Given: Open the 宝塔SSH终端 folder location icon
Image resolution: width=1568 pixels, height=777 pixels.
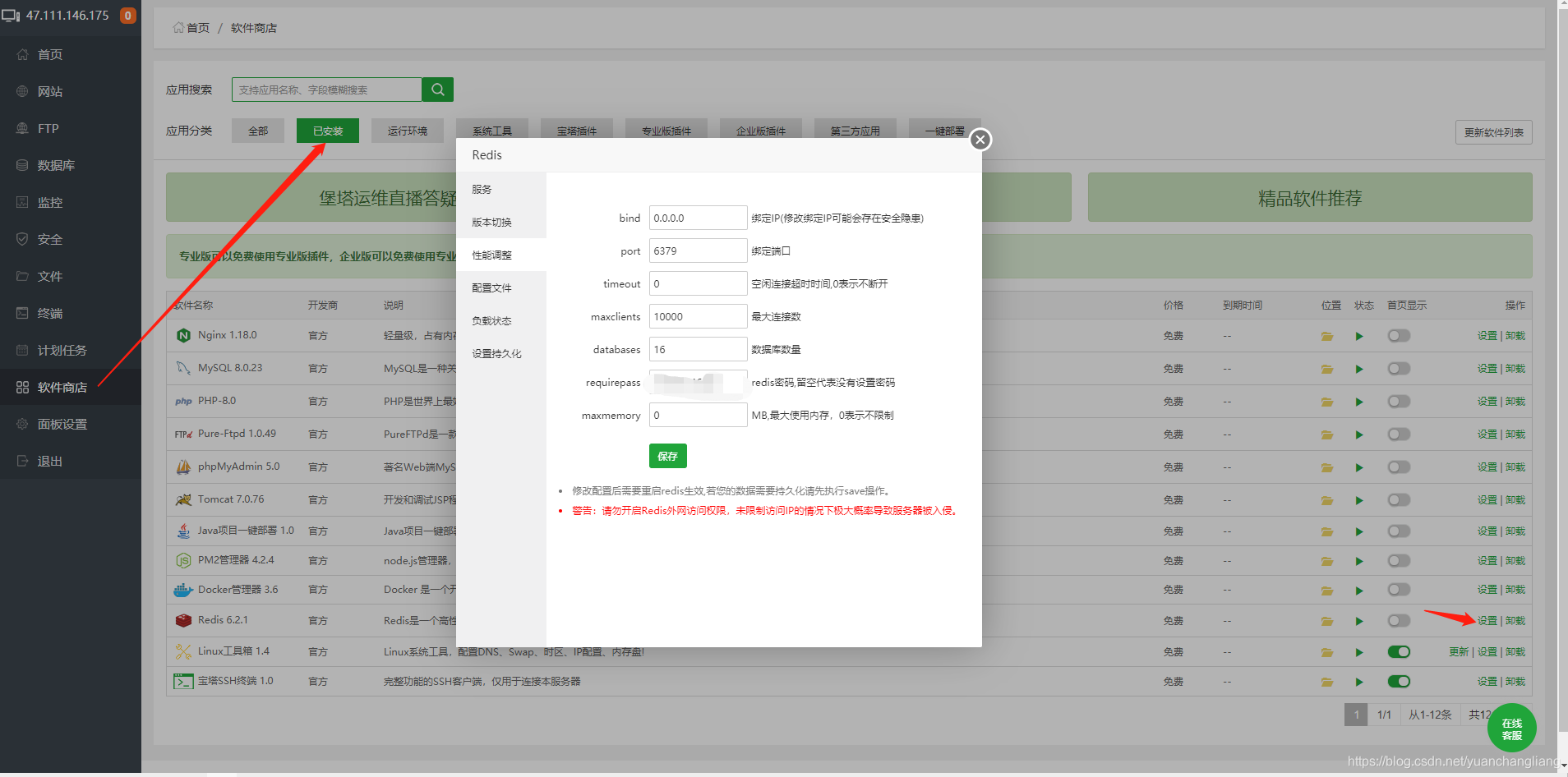Looking at the screenshot, I should point(1327,682).
